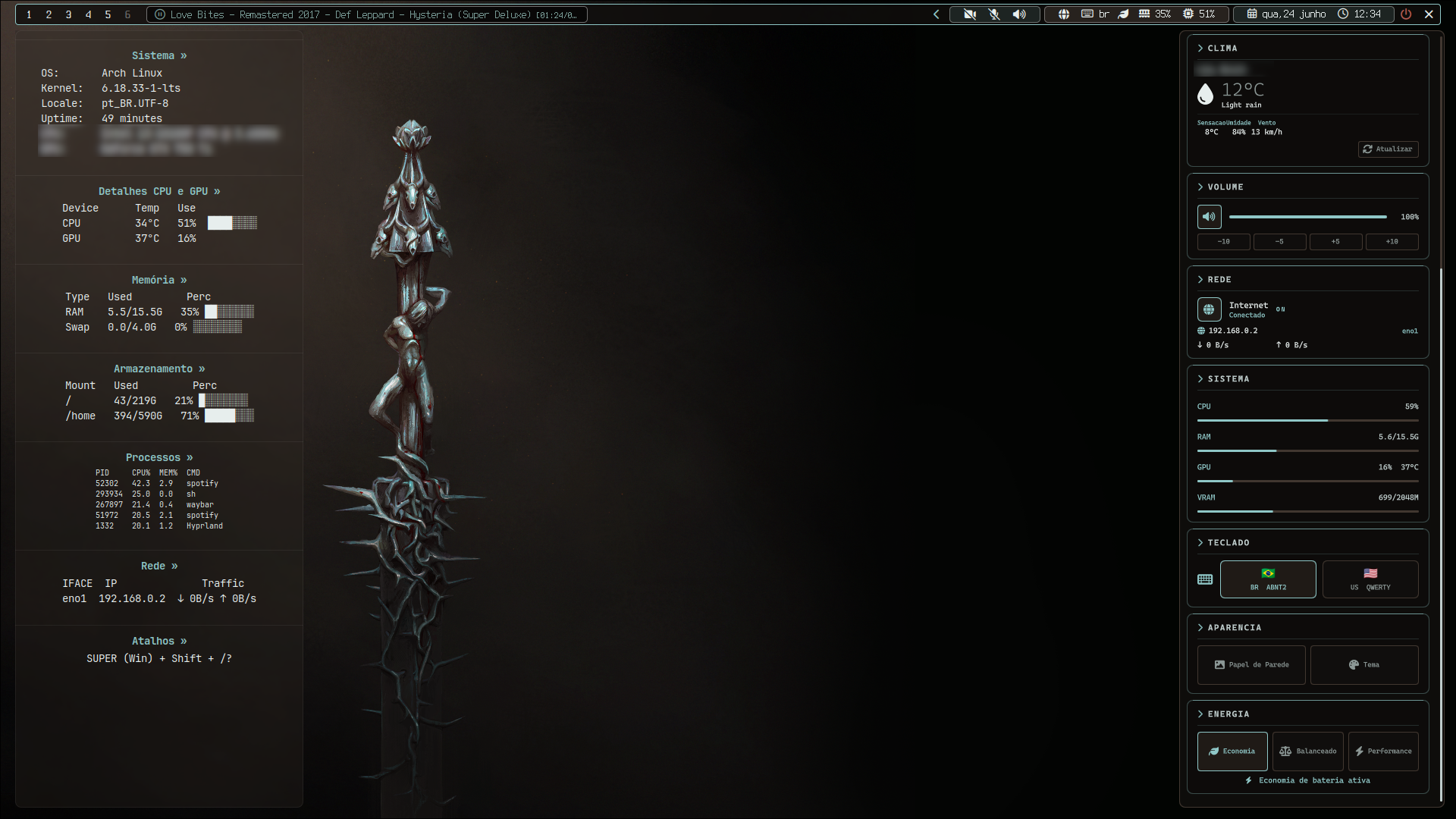Toggle the camera-off icon in the top bar

click(969, 14)
